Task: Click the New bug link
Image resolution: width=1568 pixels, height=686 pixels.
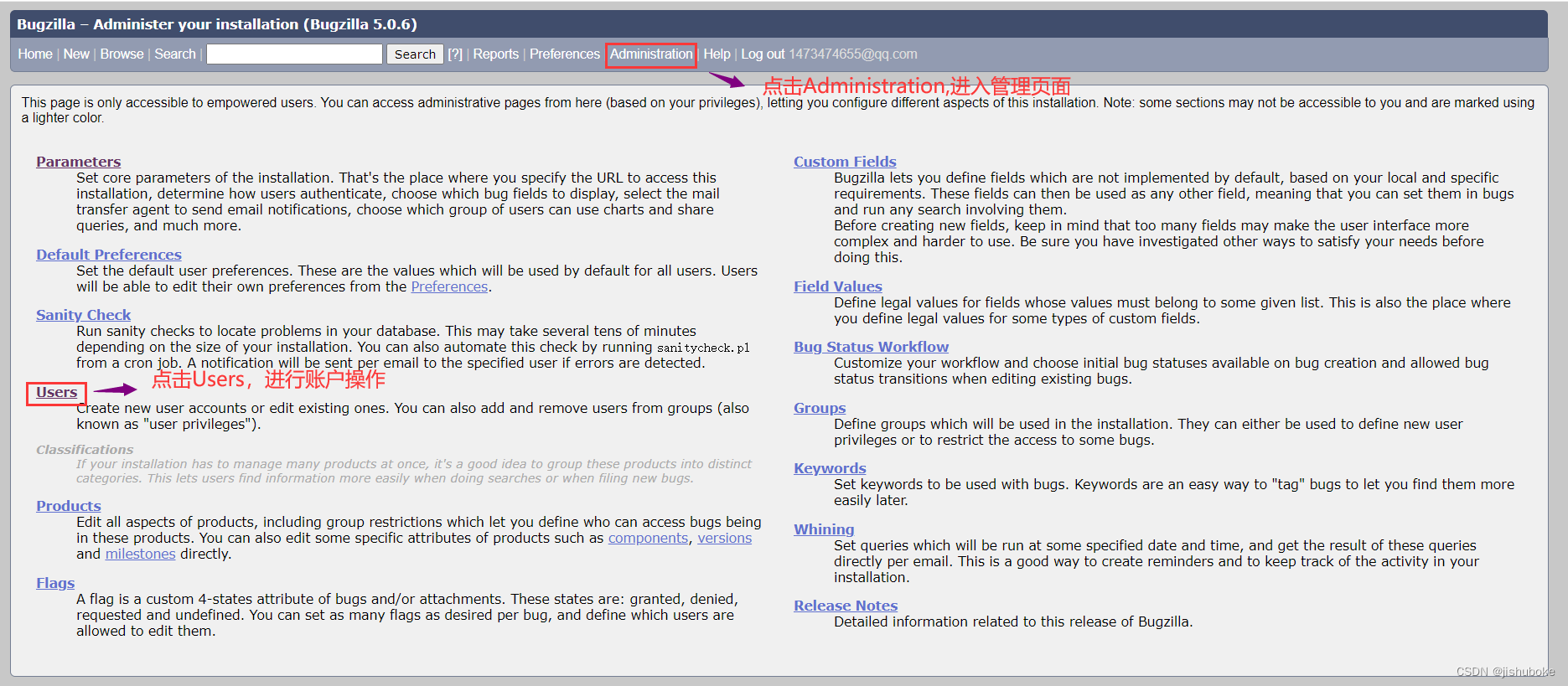Action: pos(76,54)
